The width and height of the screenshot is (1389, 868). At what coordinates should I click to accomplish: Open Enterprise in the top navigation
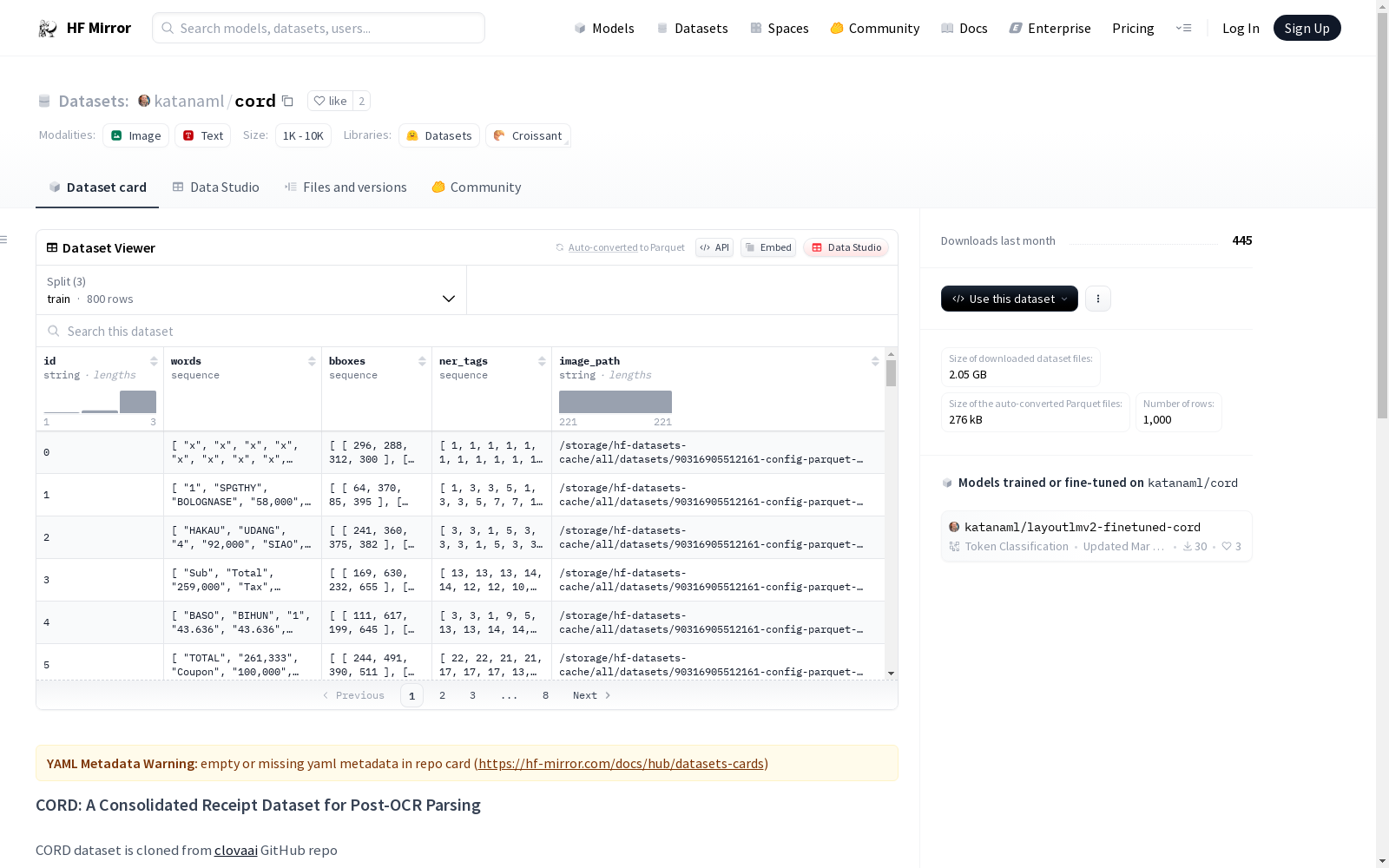pos(1050,29)
